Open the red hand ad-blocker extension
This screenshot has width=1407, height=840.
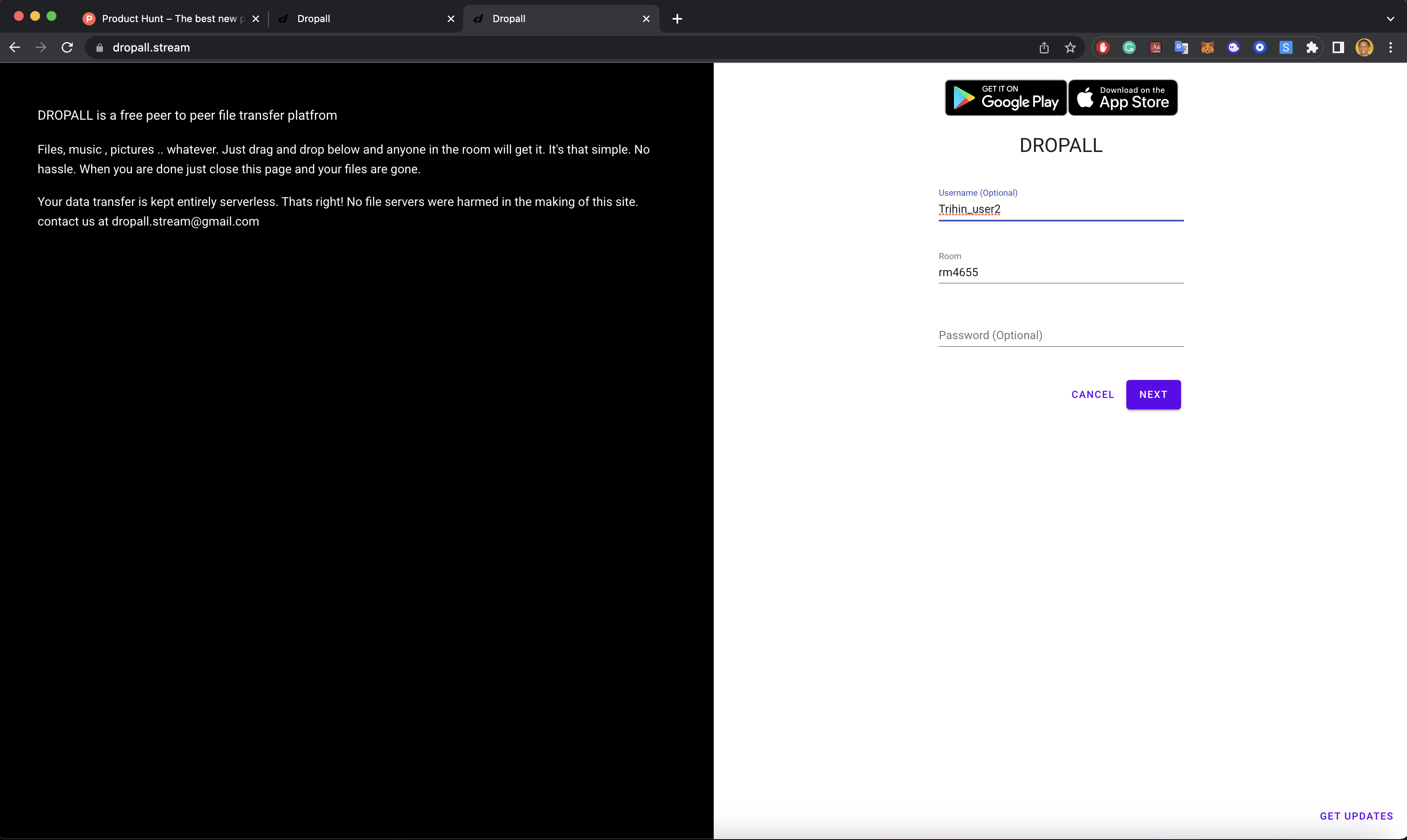1103,47
